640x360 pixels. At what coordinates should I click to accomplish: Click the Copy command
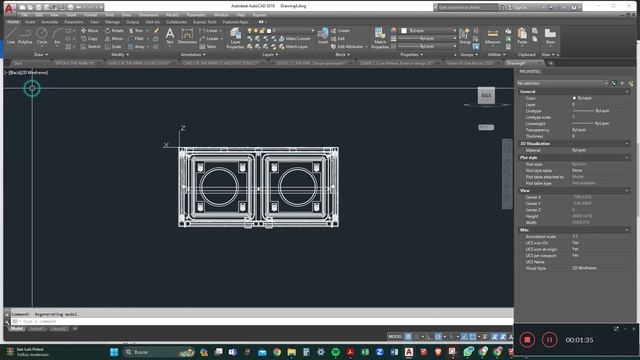pyautogui.click(x=89, y=39)
